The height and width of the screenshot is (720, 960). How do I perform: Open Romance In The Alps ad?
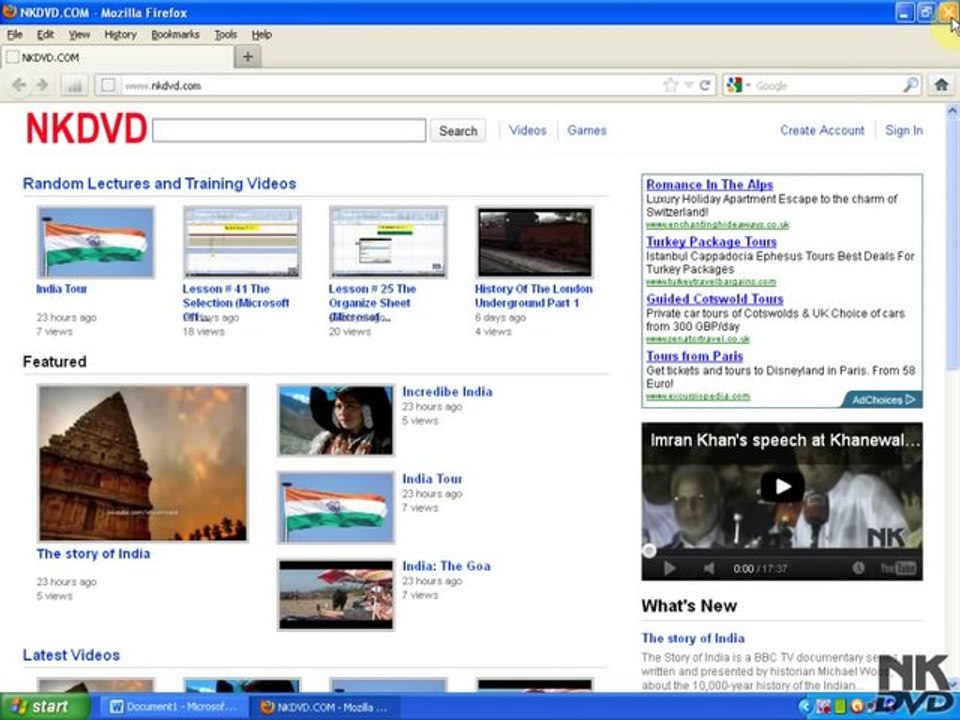(x=710, y=184)
